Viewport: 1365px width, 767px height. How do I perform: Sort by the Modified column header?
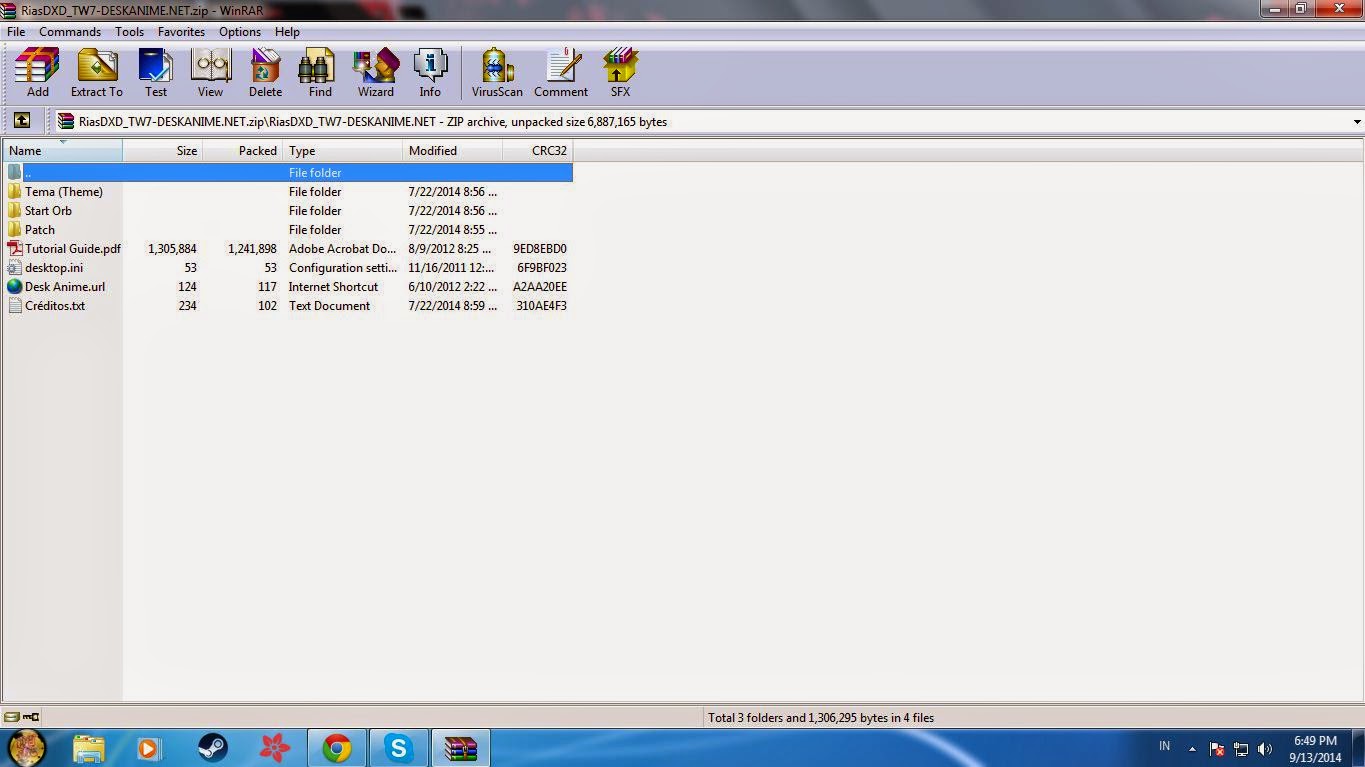[453, 150]
